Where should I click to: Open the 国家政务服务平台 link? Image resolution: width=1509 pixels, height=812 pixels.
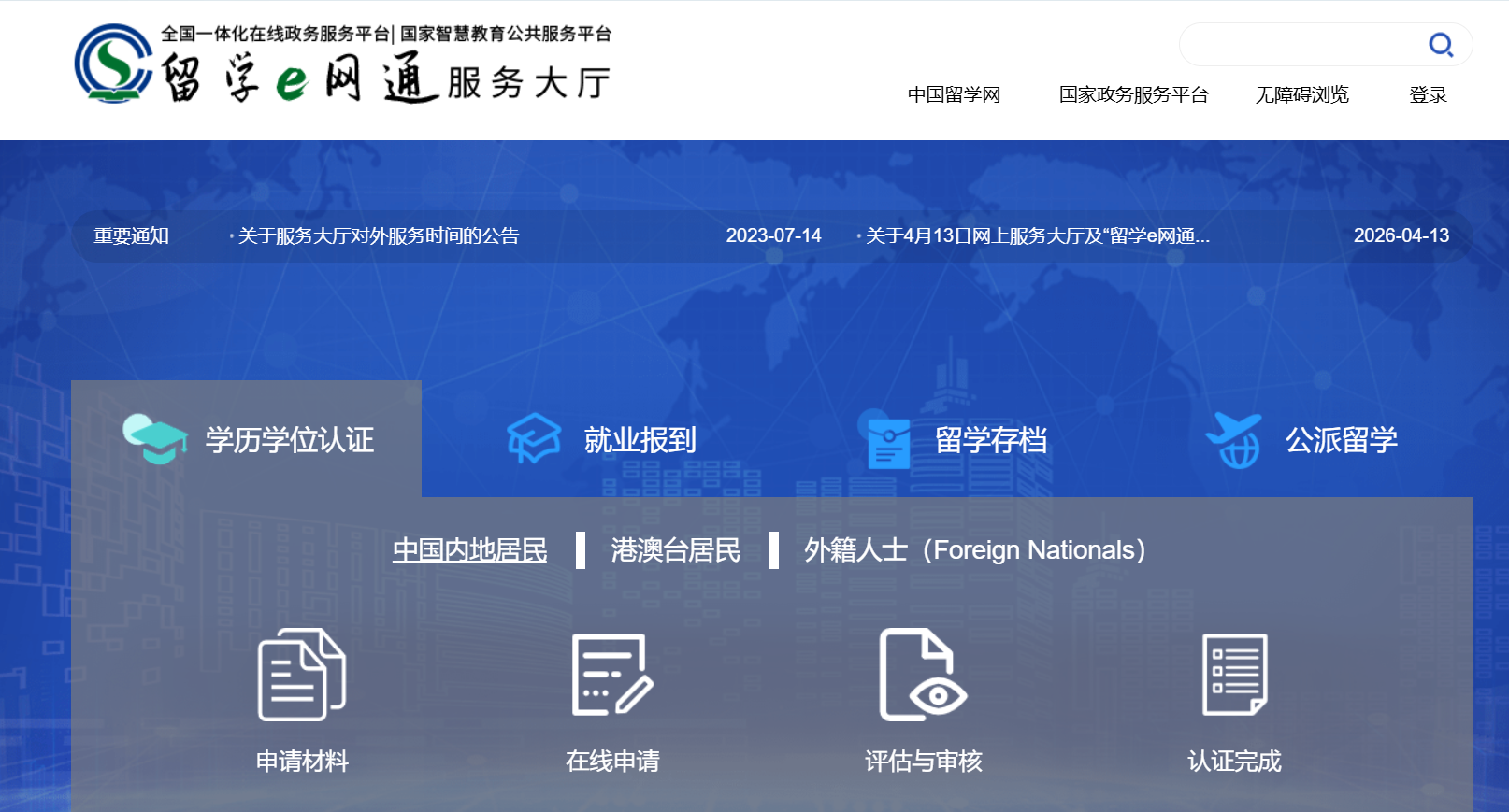click(1133, 94)
